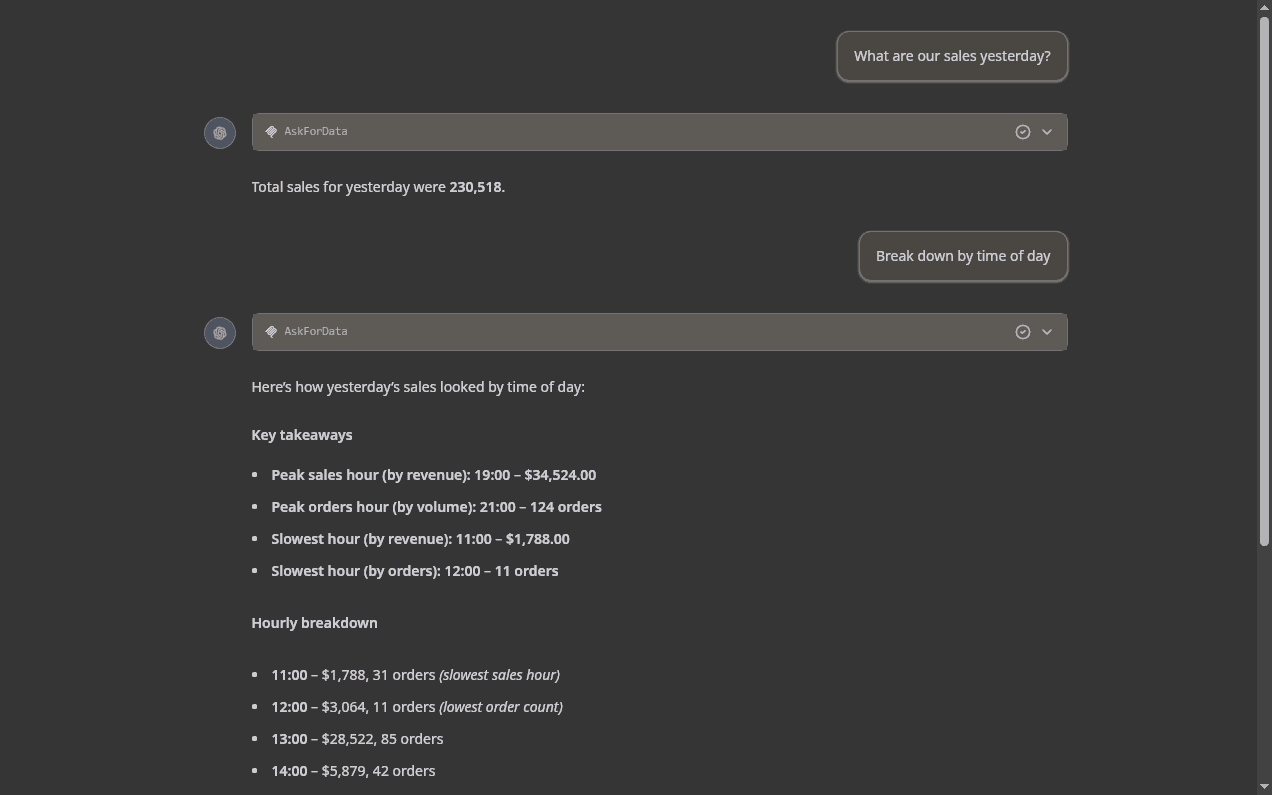Click the success checkmark on the second AskForData call
The width and height of the screenshot is (1272, 795).
coord(1022,331)
